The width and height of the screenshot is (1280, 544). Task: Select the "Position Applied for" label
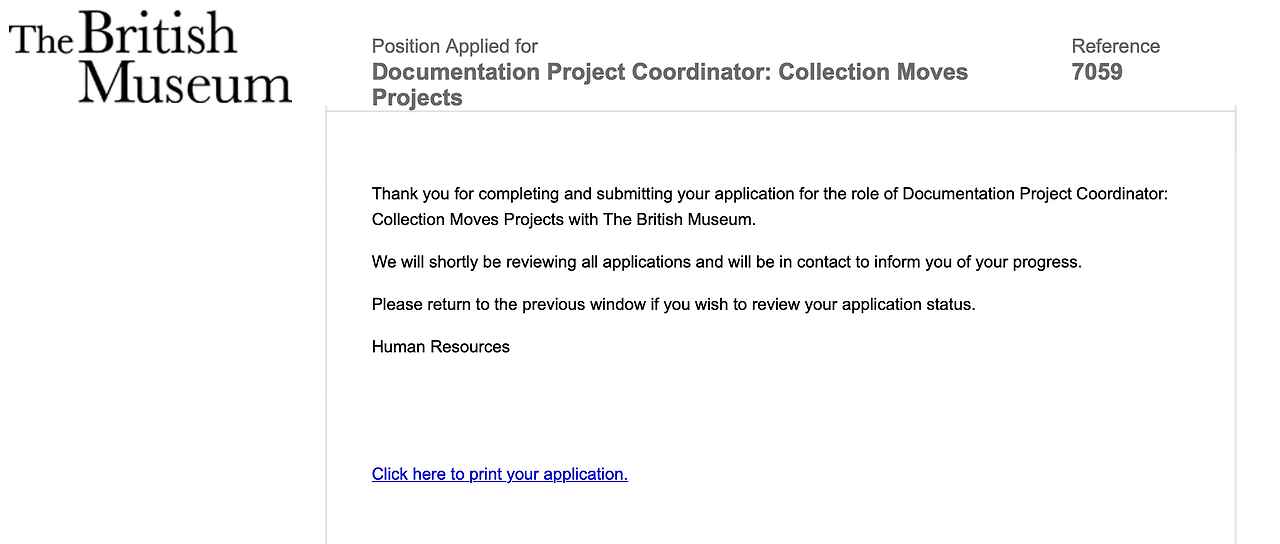tap(454, 46)
